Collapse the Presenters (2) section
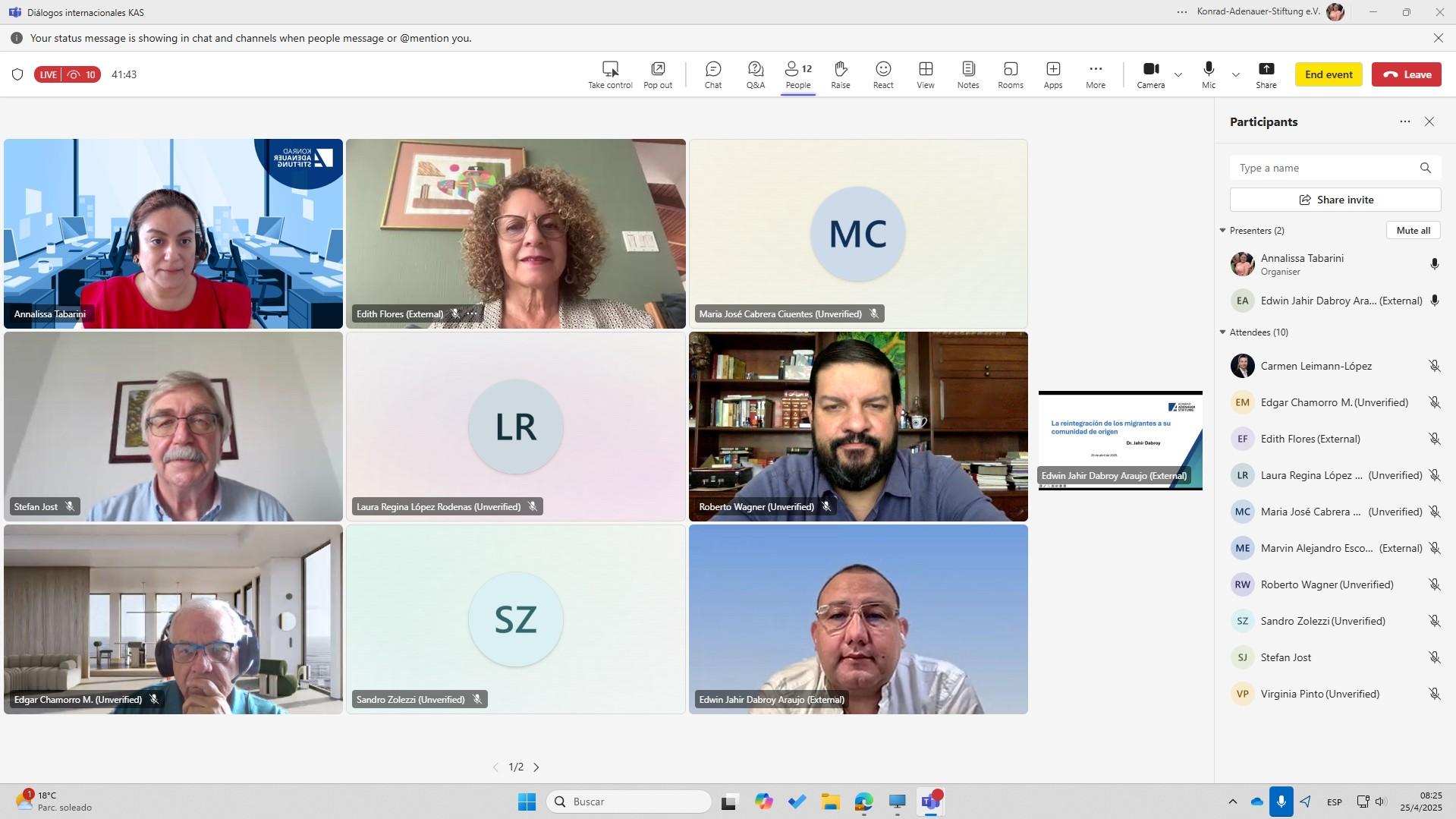The width and height of the screenshot is (1456, 819). (x=1222, y=231)
